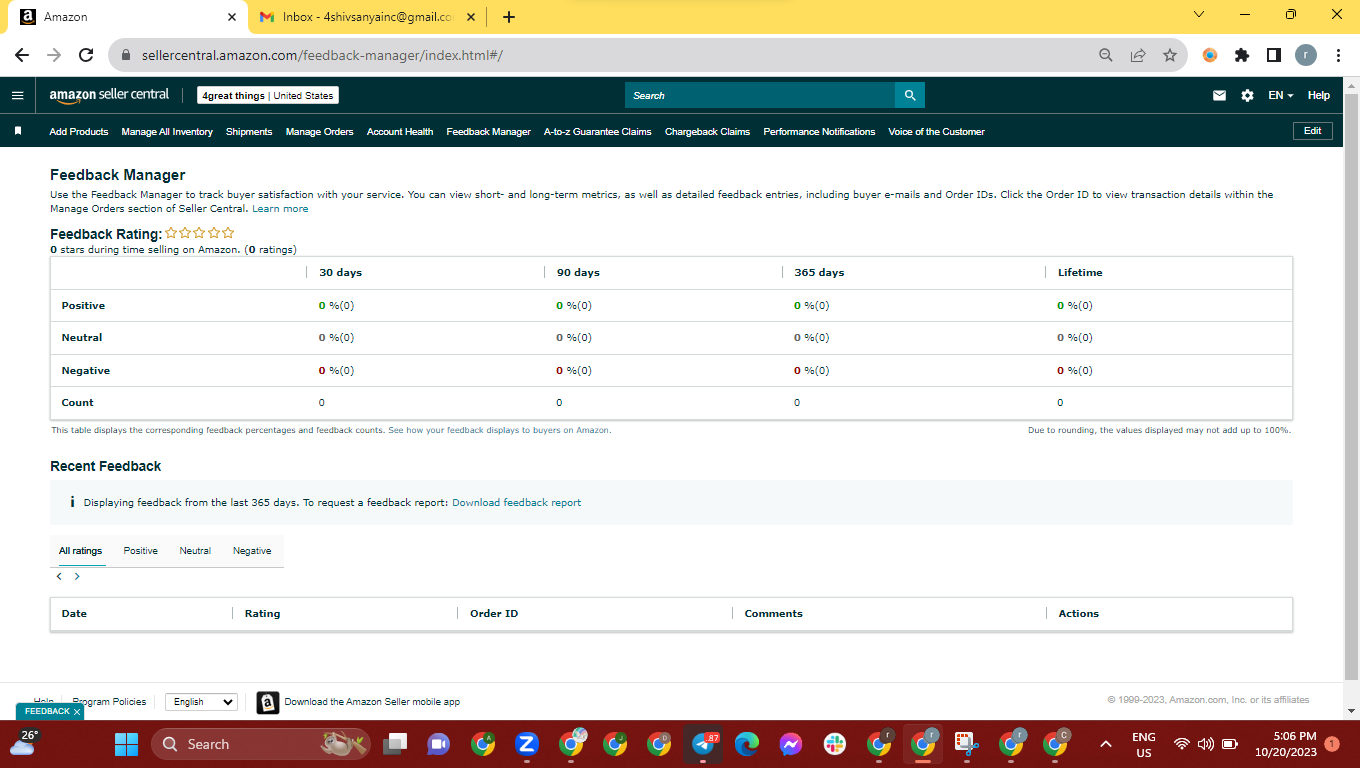Open Messenger from the taskbar
1360x768 pixels.
791,744
